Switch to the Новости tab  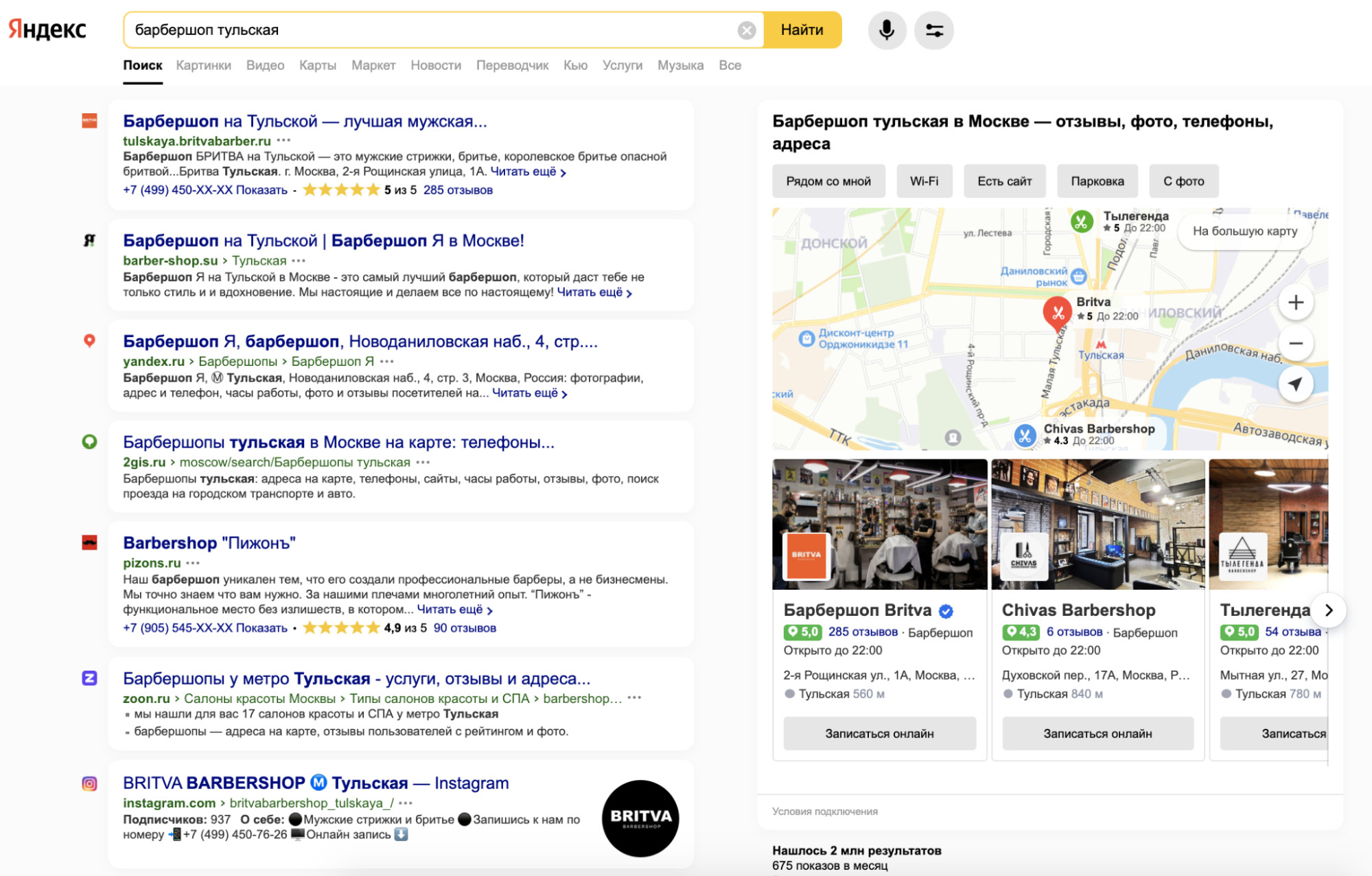[x=436, y=65]
